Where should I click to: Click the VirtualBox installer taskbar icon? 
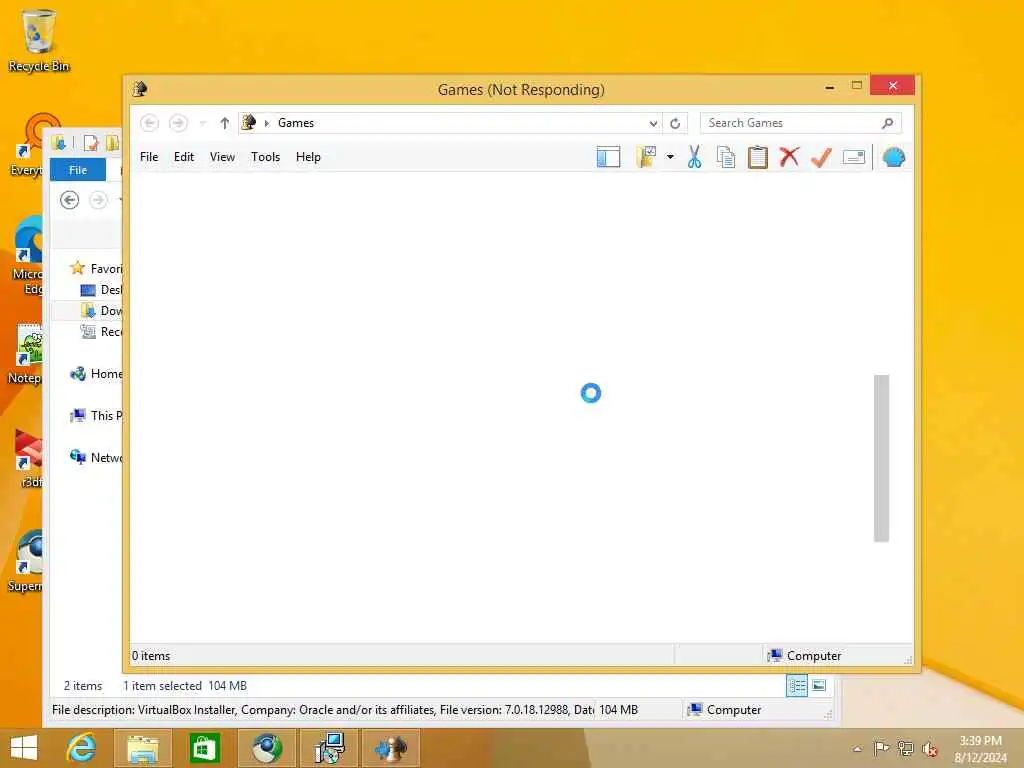(330, 748)
